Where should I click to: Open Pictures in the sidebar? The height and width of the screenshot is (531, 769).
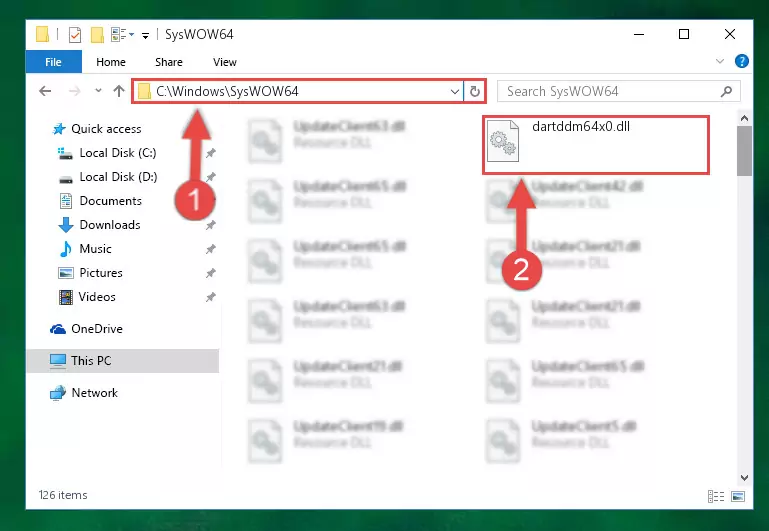(x=101, y=273)
